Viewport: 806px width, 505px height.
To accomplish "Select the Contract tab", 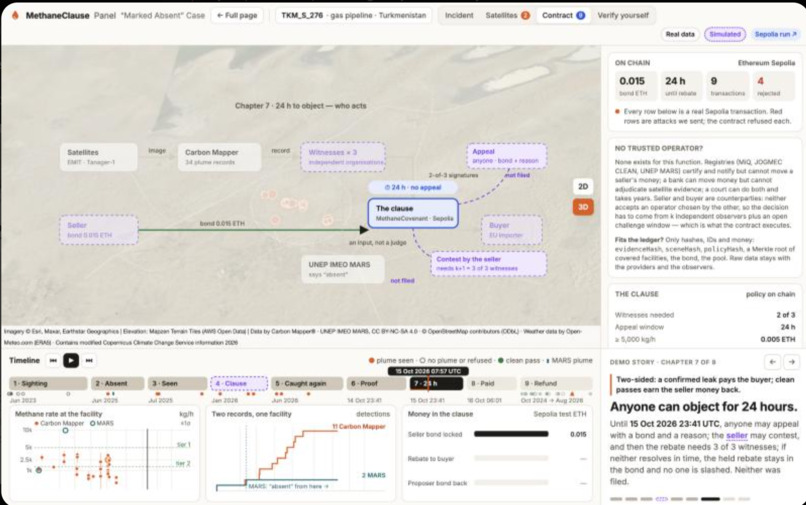I will [x=563, y=15].
